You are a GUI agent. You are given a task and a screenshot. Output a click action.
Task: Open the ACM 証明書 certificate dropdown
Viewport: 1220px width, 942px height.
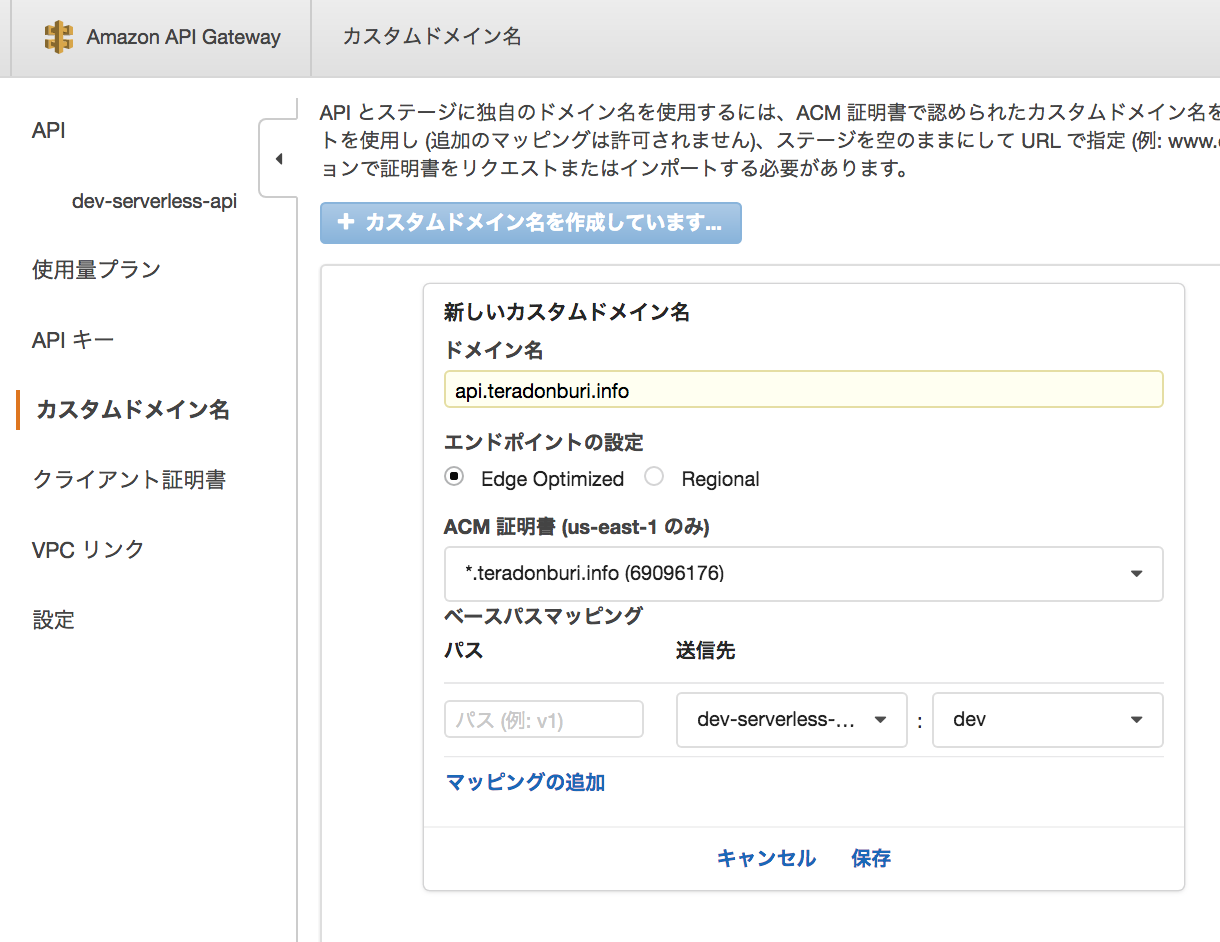click(803, 574)
